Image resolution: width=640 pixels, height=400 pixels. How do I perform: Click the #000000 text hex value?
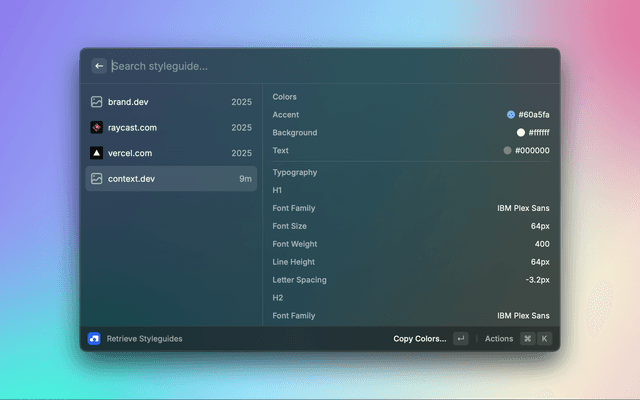coord(532,151)
